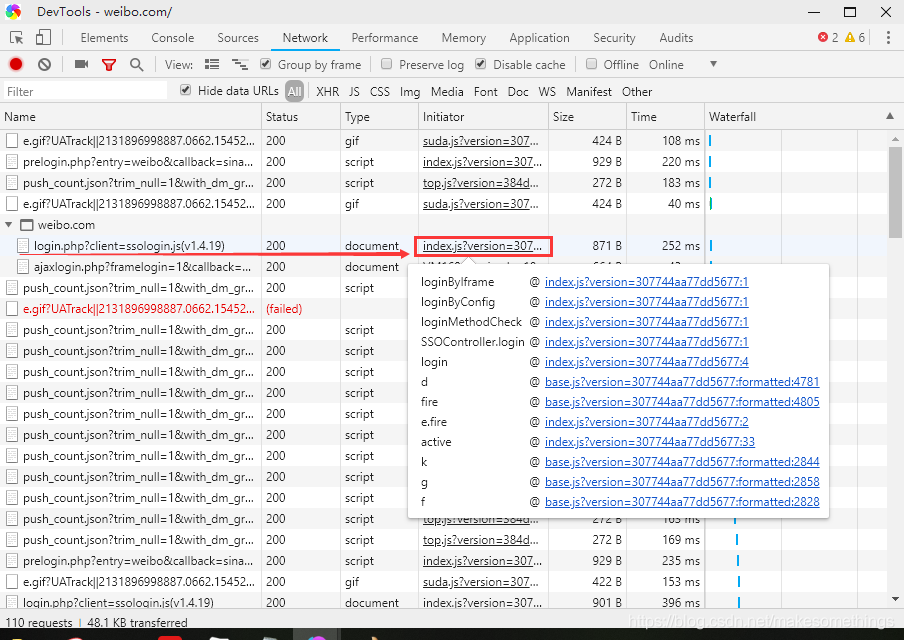Open the Application tab
Screen dimensions: 904x640
[539, 38]
